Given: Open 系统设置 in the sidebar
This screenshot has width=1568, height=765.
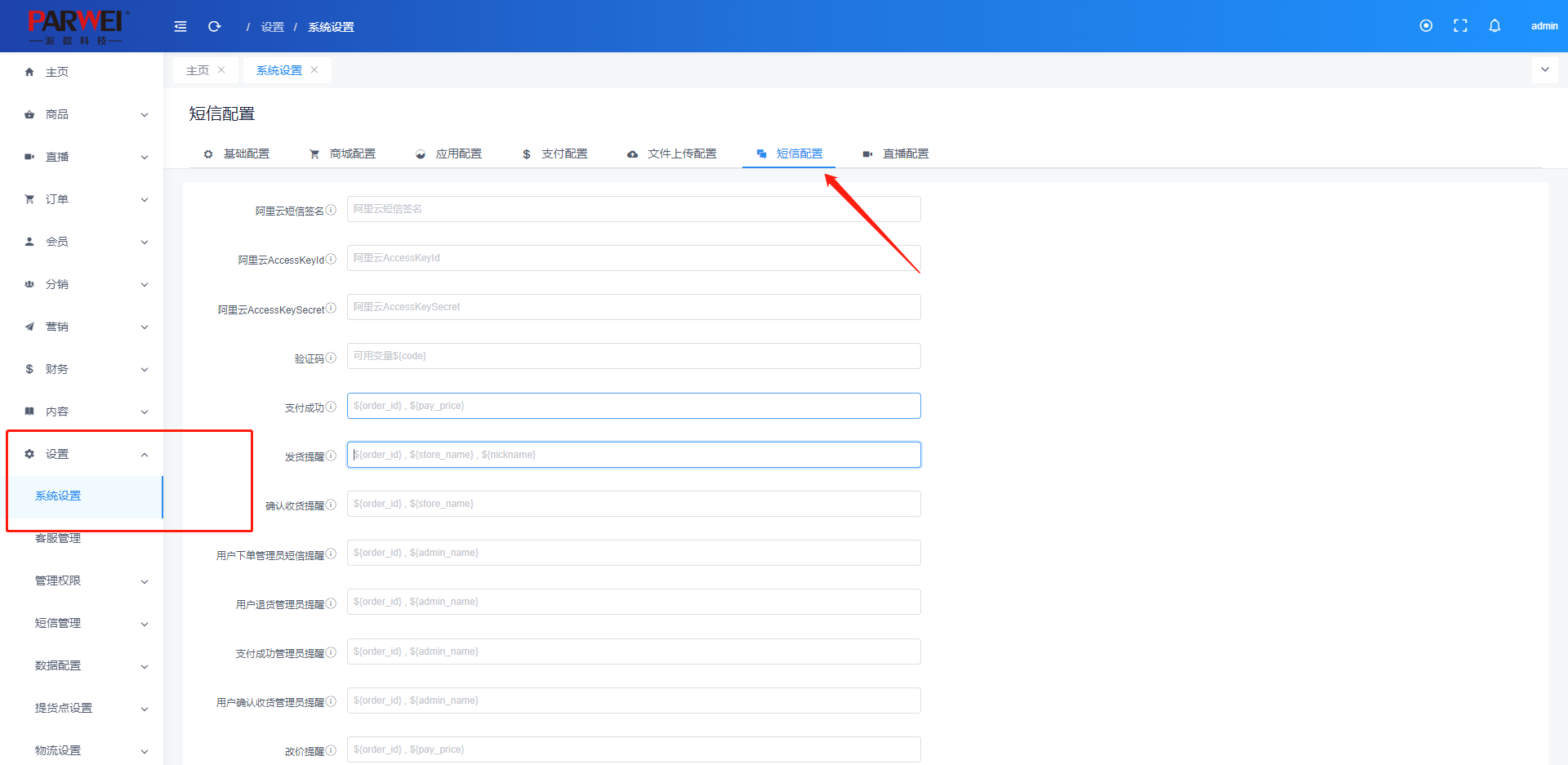Looking at the screenshot, I should point(82,496).
